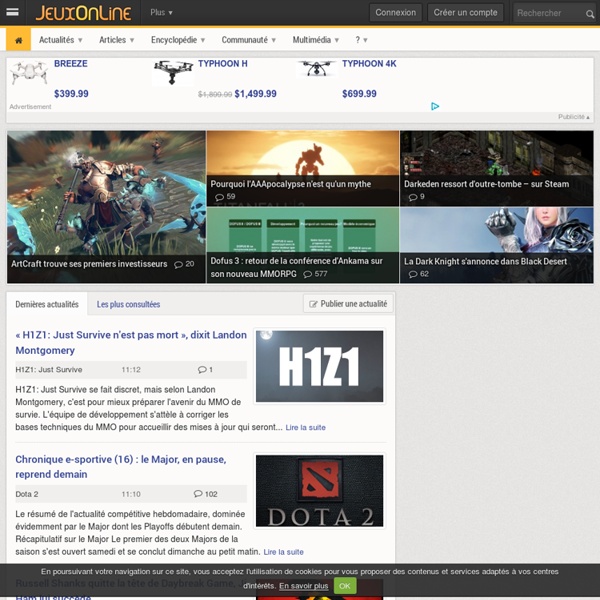
Task: Switch to Les plus consultées tab
Action: click(x=128, y=304)
